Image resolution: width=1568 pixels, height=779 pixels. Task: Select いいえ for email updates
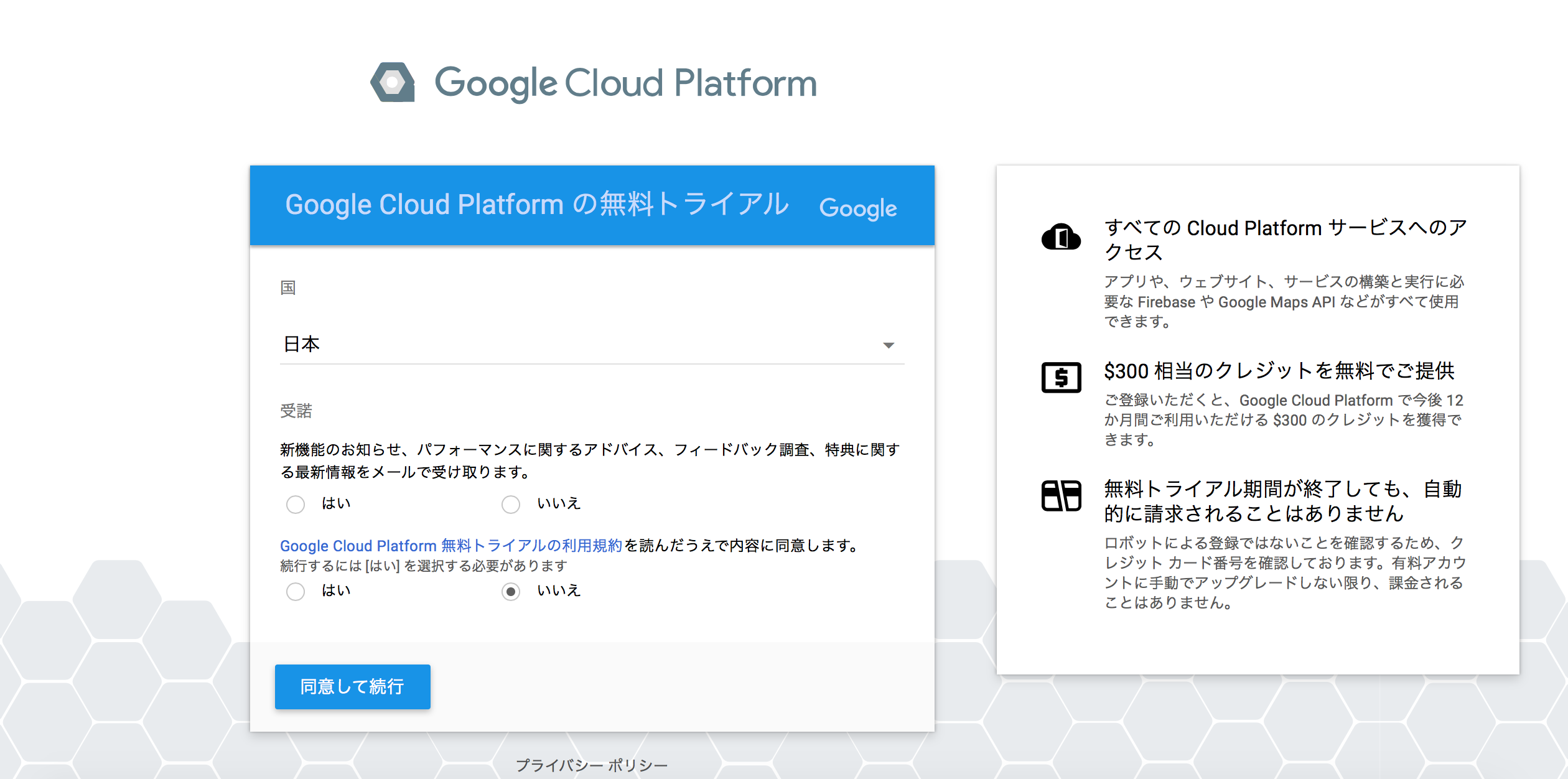[x=511, y=504]
